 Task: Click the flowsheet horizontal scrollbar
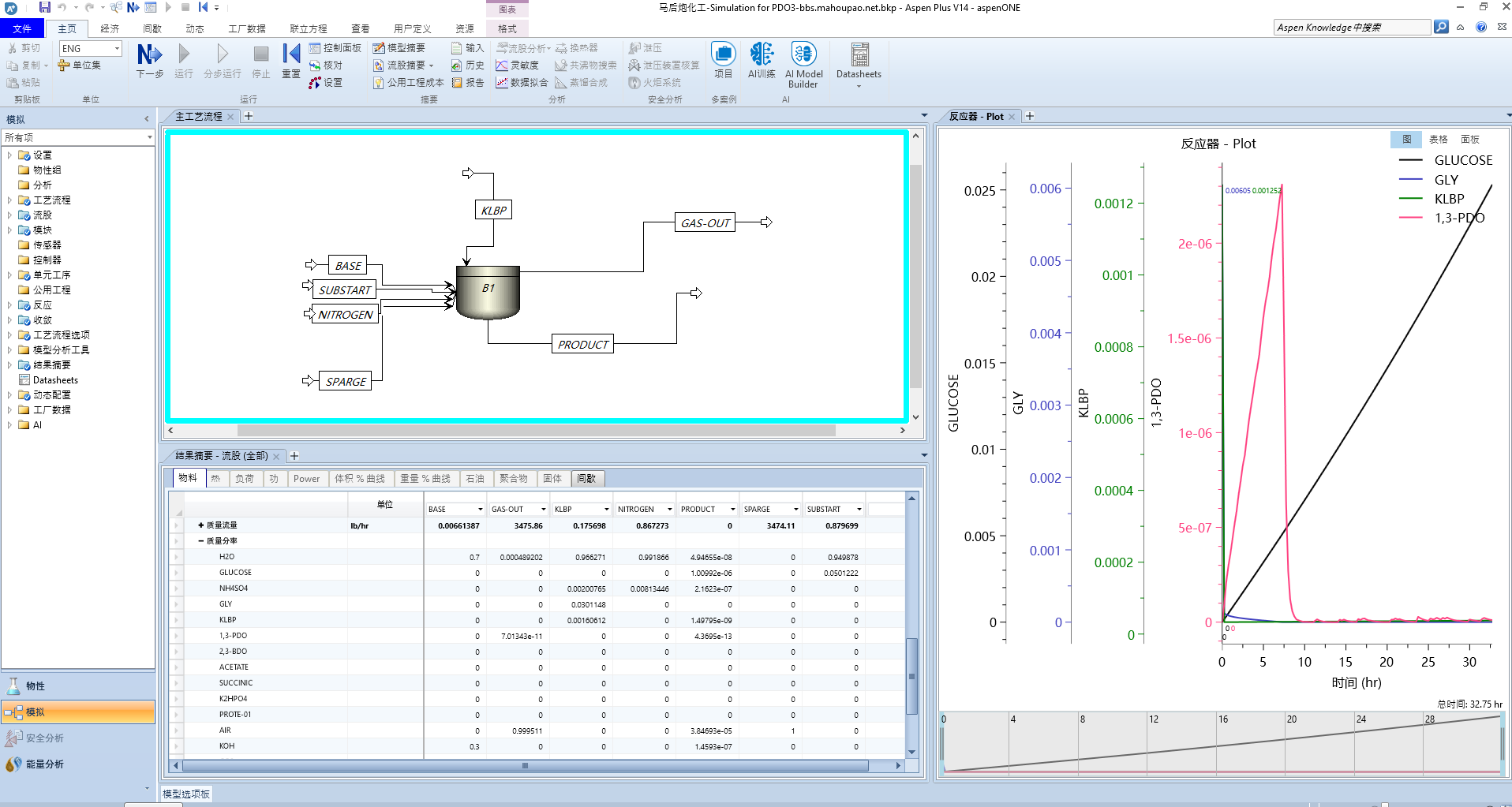(x=536, y=431)
